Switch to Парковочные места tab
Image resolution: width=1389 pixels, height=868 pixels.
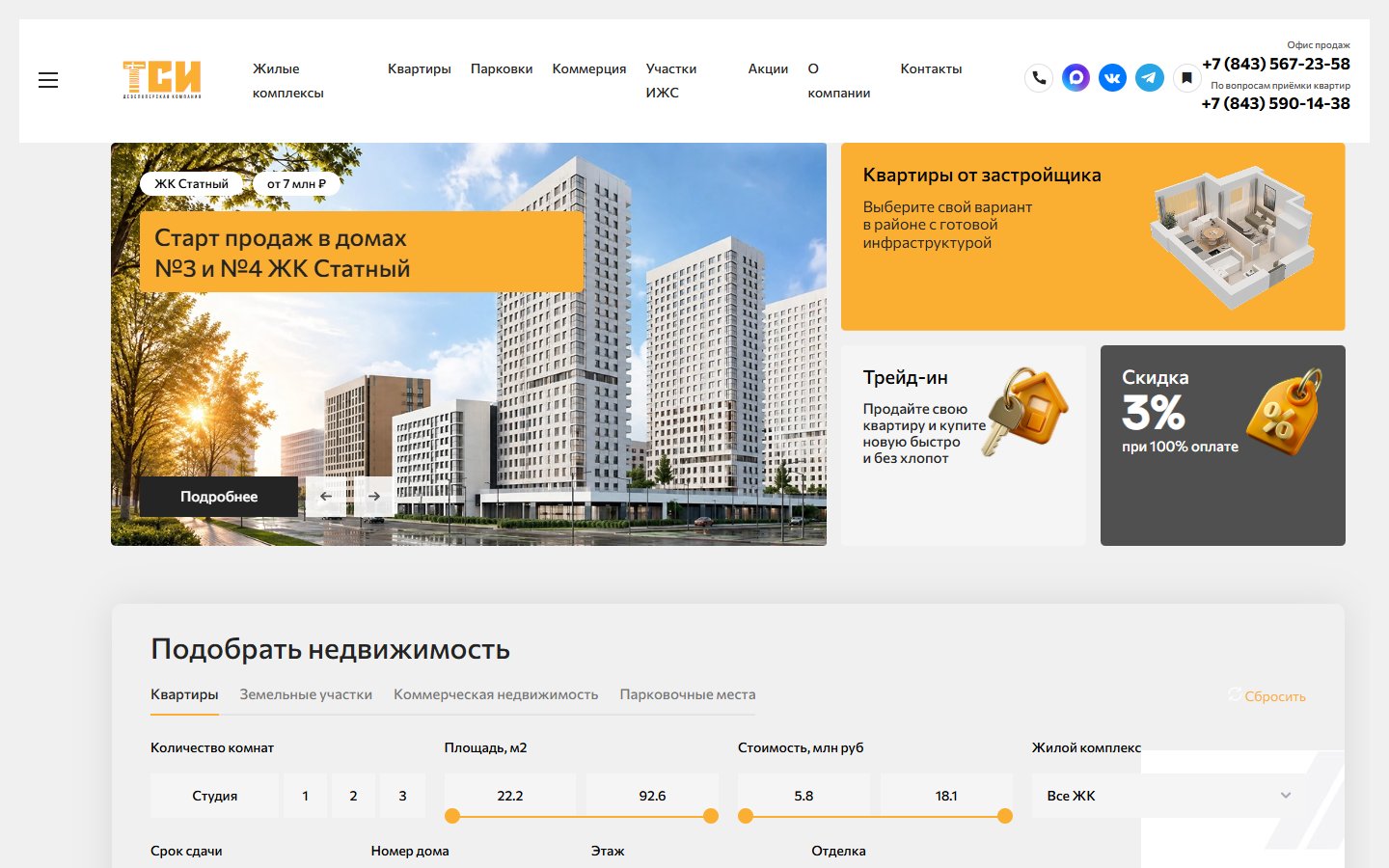pyautogui.click(x=688, y=694)
